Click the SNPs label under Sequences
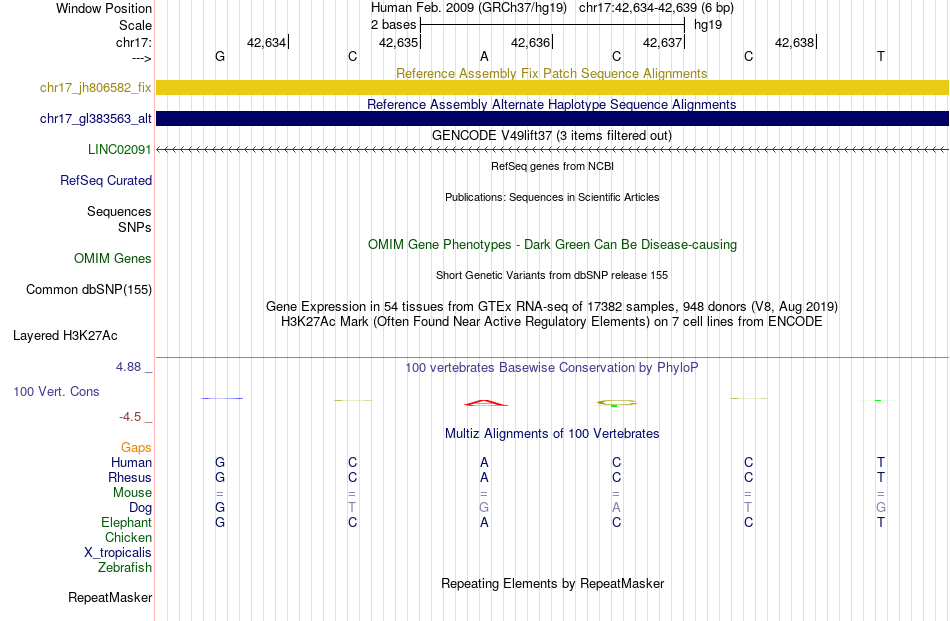 pyautogui.click(x=135, y=227)
